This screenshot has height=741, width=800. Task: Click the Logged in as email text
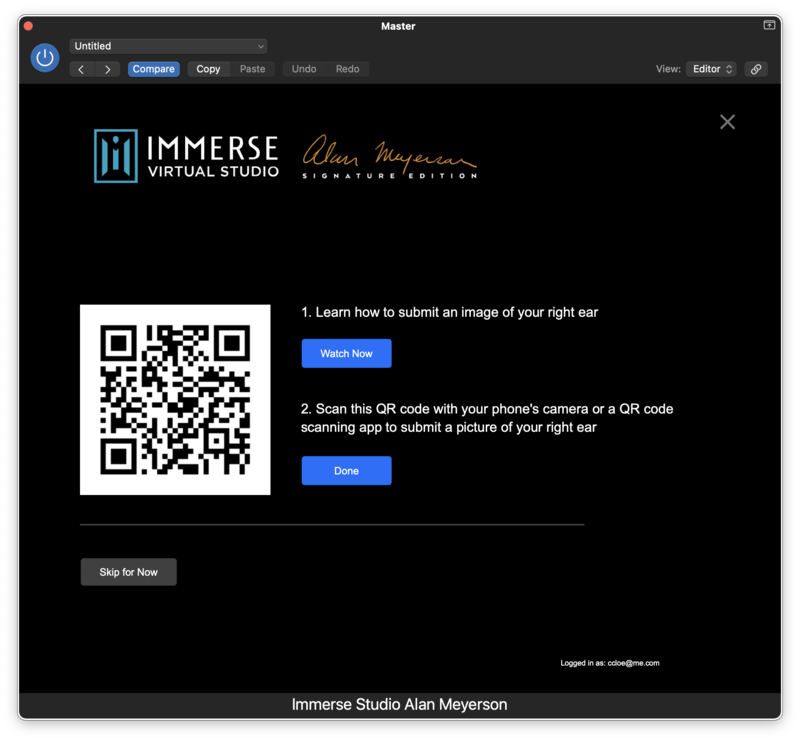point(610,663)
